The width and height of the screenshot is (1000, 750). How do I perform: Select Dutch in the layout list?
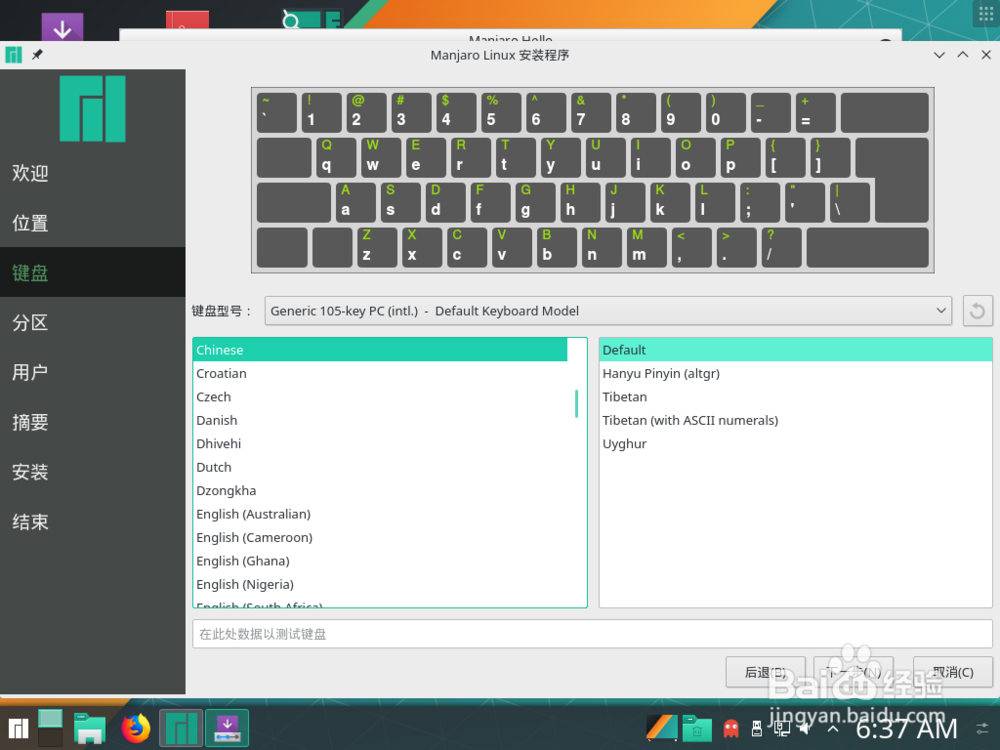click(x=379, y=467)
